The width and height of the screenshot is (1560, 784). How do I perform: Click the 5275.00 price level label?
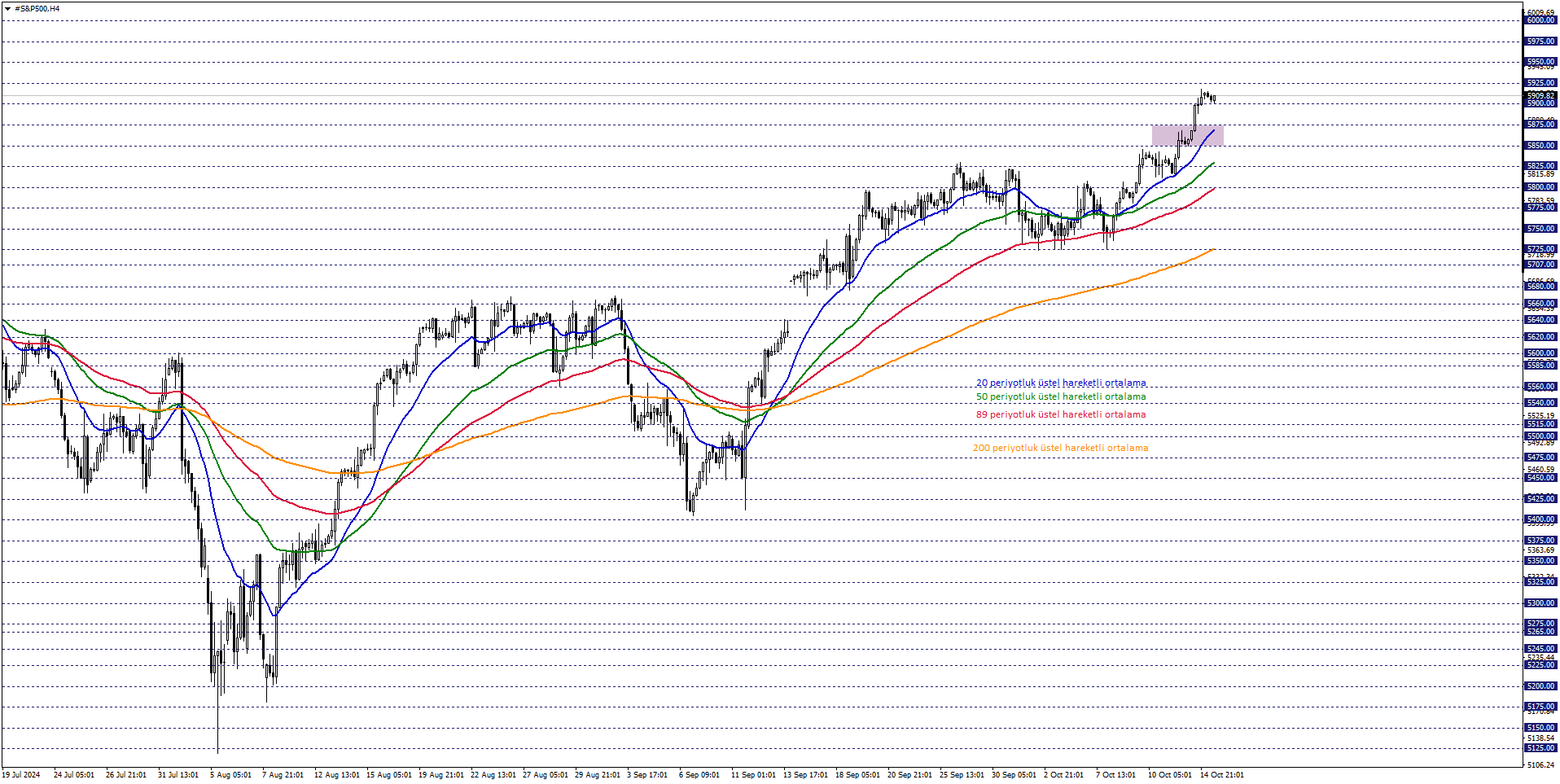point(1540,624)
